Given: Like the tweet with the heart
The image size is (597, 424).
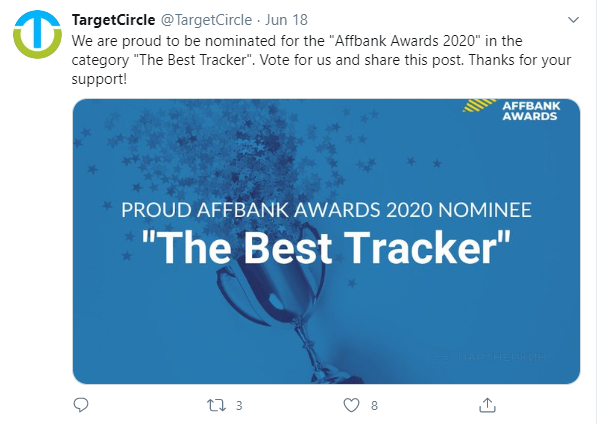Looking at the screenshot, I should click(351, 405).
